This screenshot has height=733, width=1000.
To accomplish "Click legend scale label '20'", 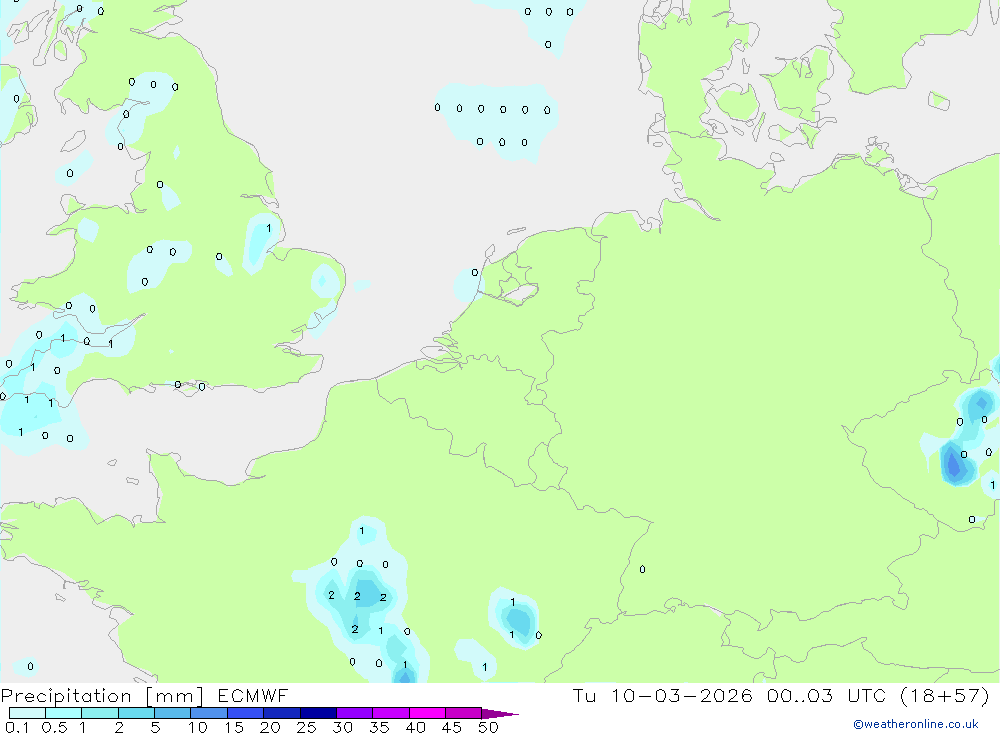I will coord(270,727).
